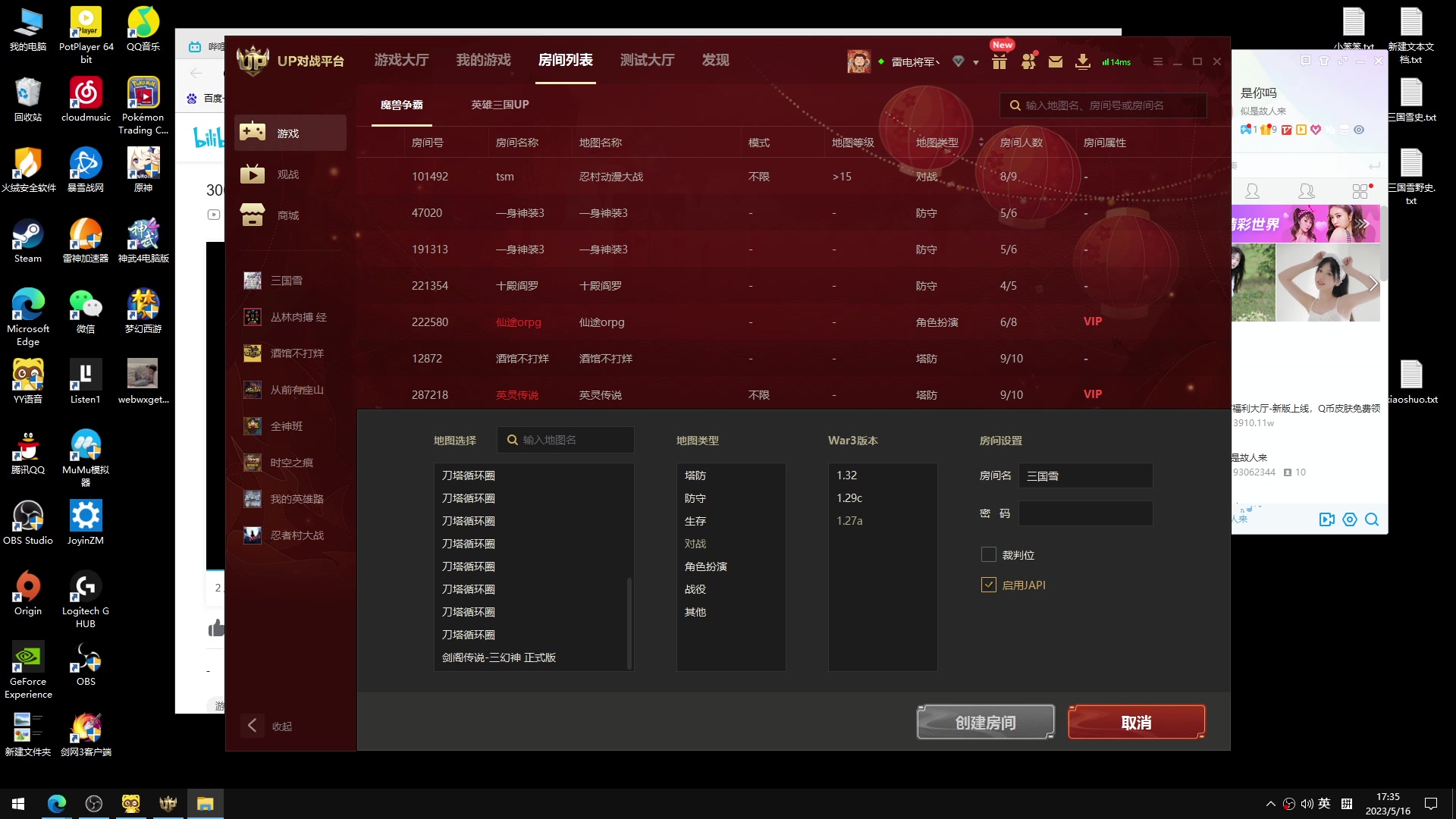Select War3 version 1.27a
The image size is (1456, 819).
point(849,521)
